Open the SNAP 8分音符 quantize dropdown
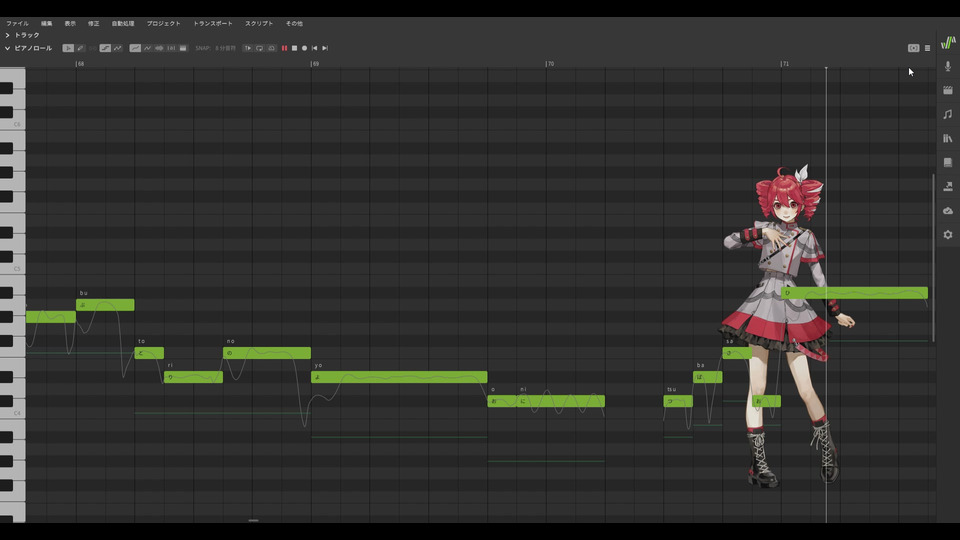 216,48
